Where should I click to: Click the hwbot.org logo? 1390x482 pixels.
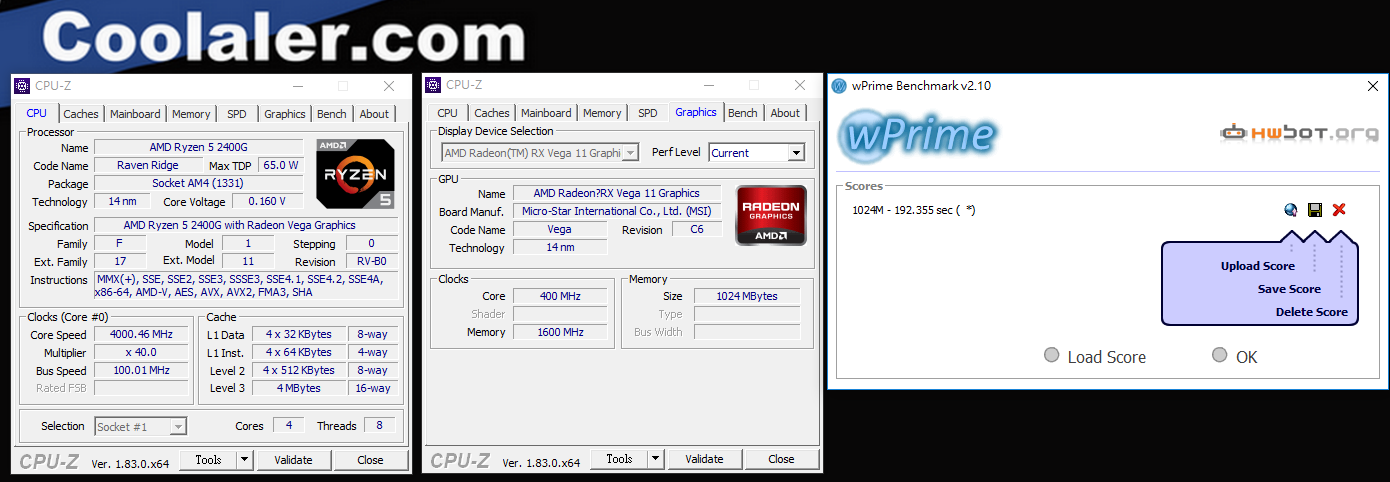point(1299,131)
